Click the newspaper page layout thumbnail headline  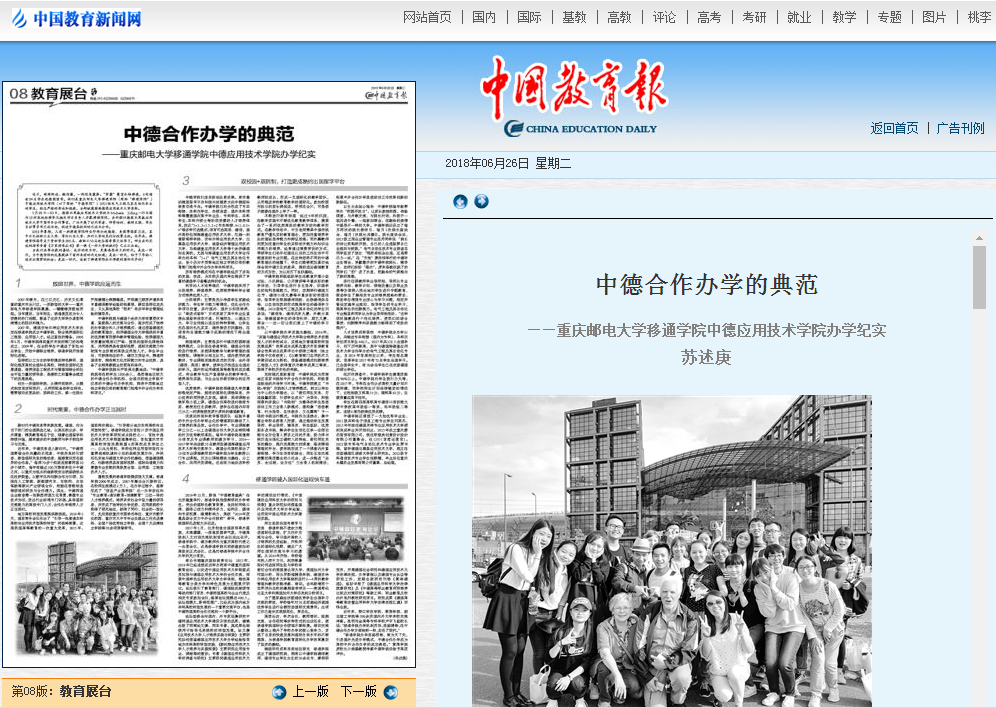coord(208,133)
